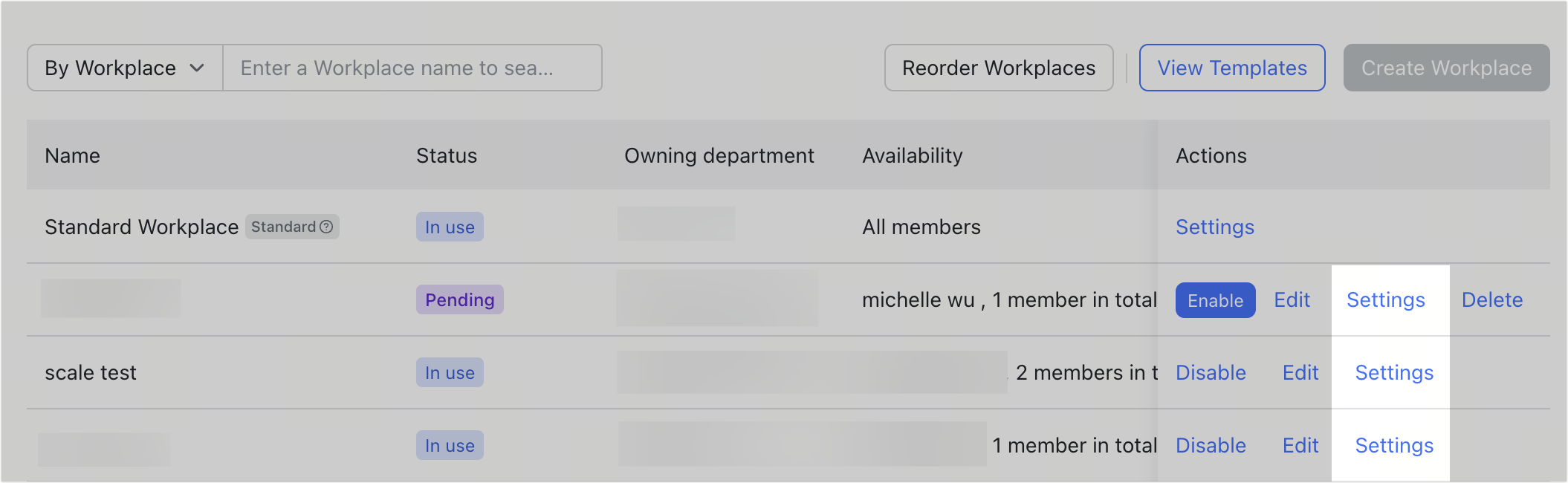Click michelle wu availability cell

click(x=1009, y=299)
